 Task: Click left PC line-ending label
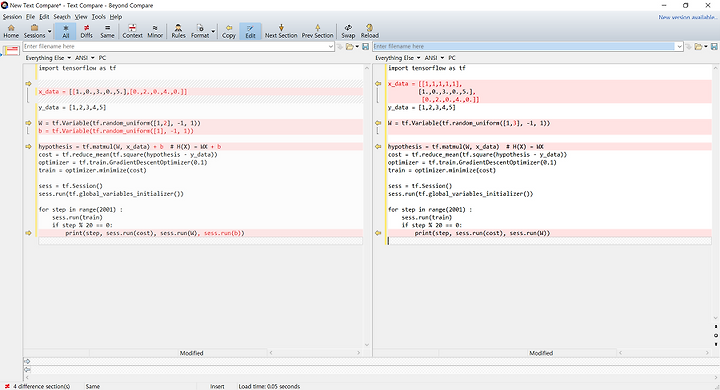click(102, 58)
